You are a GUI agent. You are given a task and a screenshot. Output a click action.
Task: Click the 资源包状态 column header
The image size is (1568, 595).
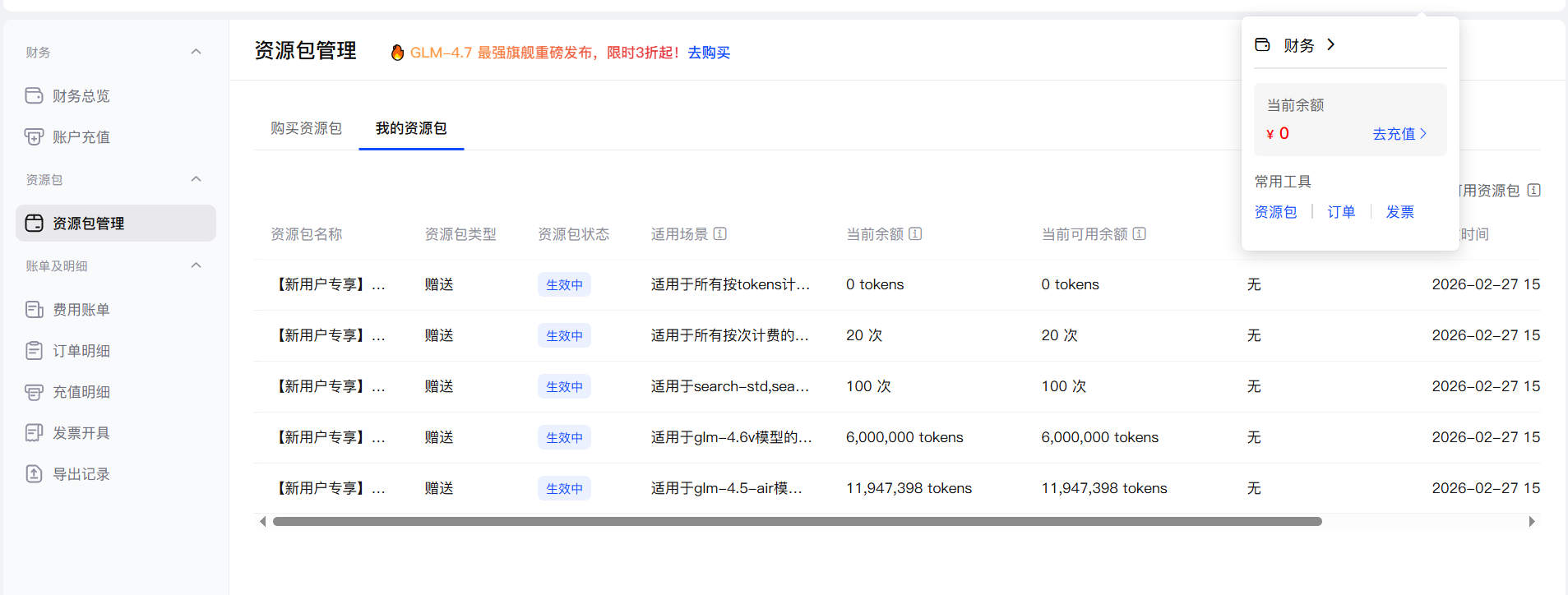click(x=573, y=234)
